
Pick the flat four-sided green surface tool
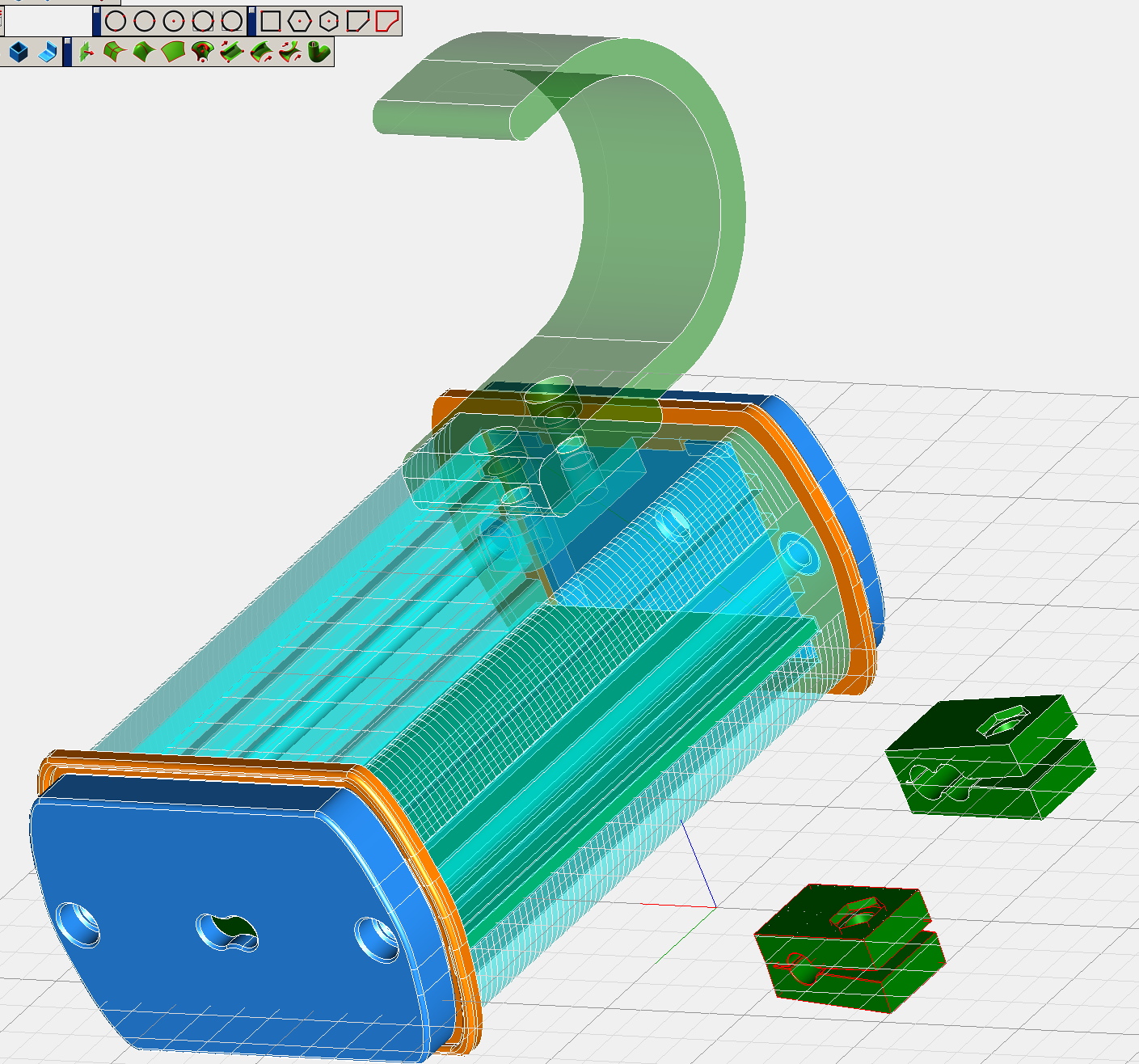tap(173, 52)
